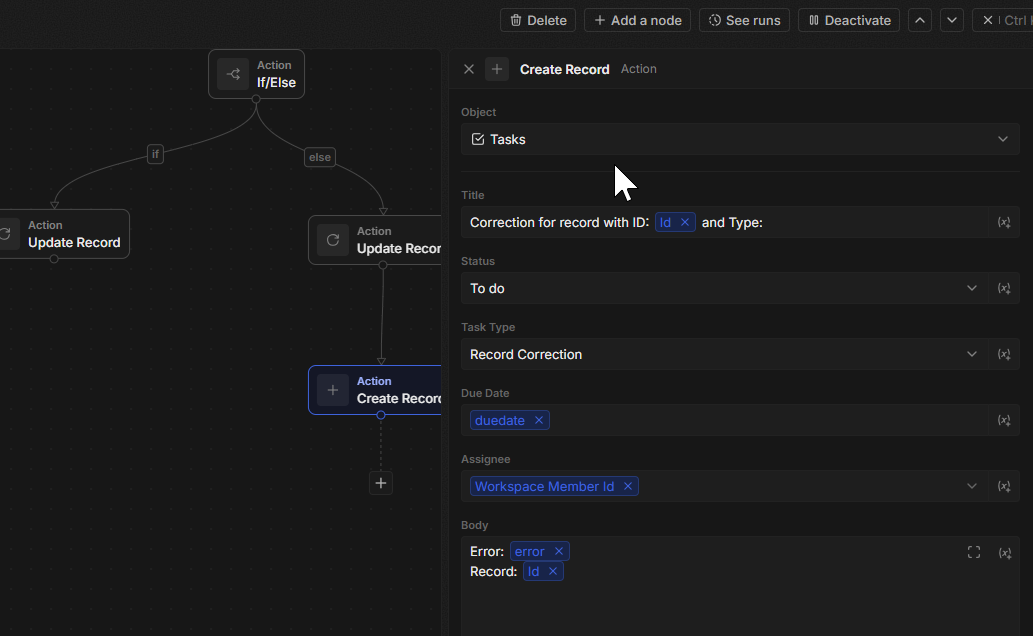Remove the duedate variable chip
Image resolution: width=1033 pixels, height=636 pixels.
539,420
